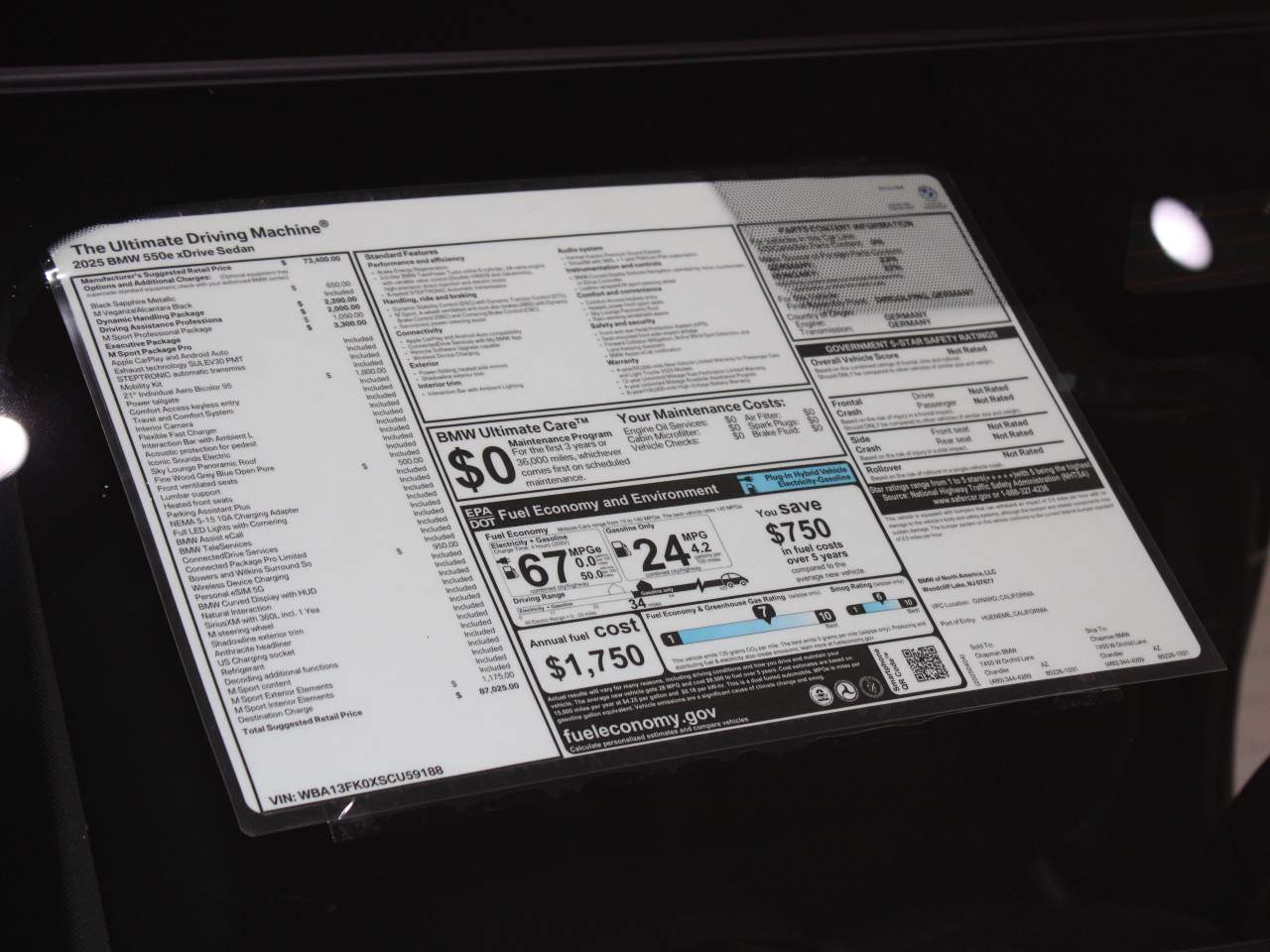
Task: Tap the greenhouse gas rating 7 marker
Action: 764,613
